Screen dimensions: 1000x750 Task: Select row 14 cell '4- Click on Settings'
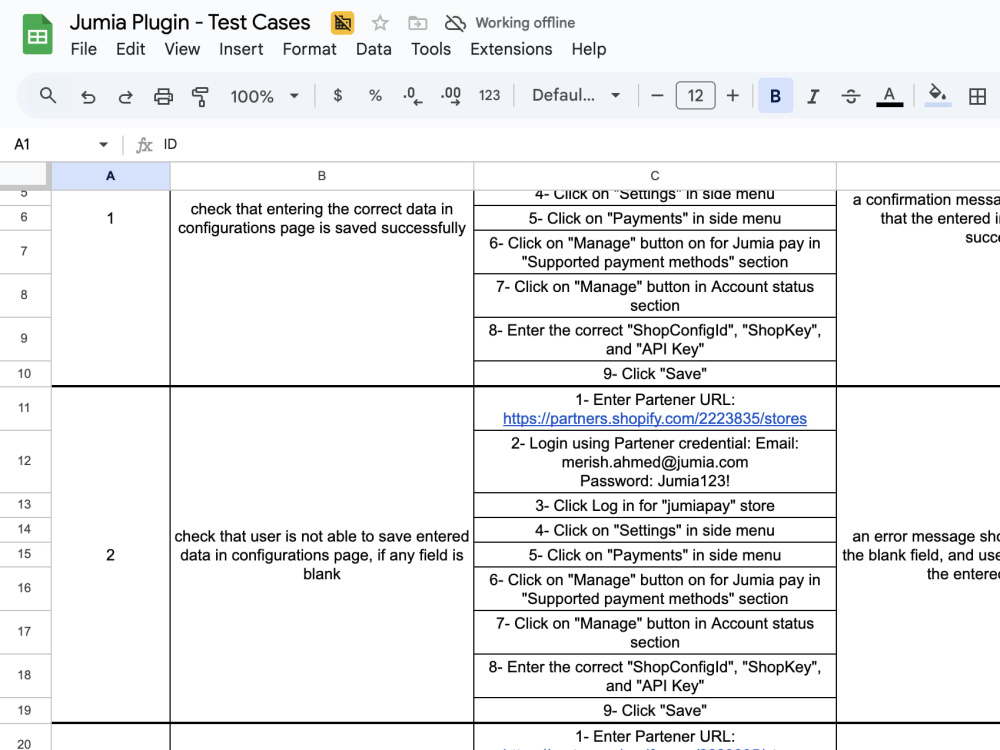pos(654,531)
